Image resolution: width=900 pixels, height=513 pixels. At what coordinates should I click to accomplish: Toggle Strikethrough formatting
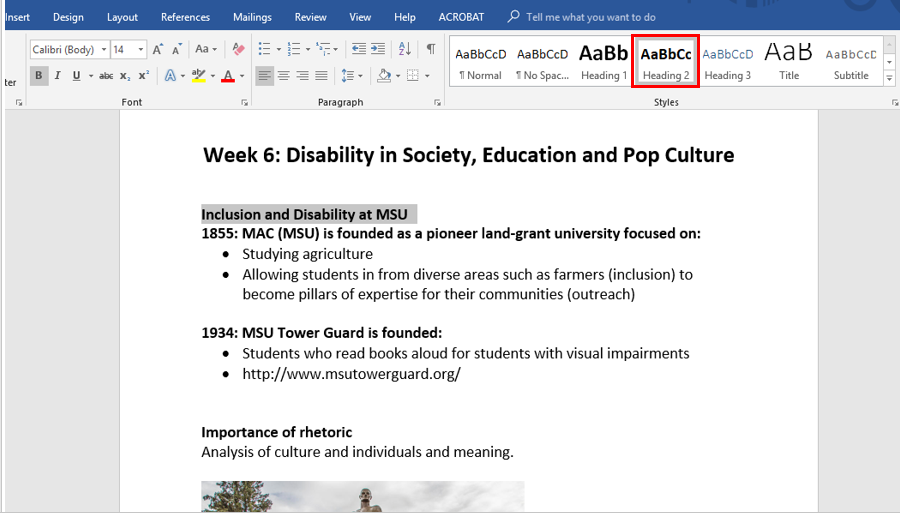(106, 75)
